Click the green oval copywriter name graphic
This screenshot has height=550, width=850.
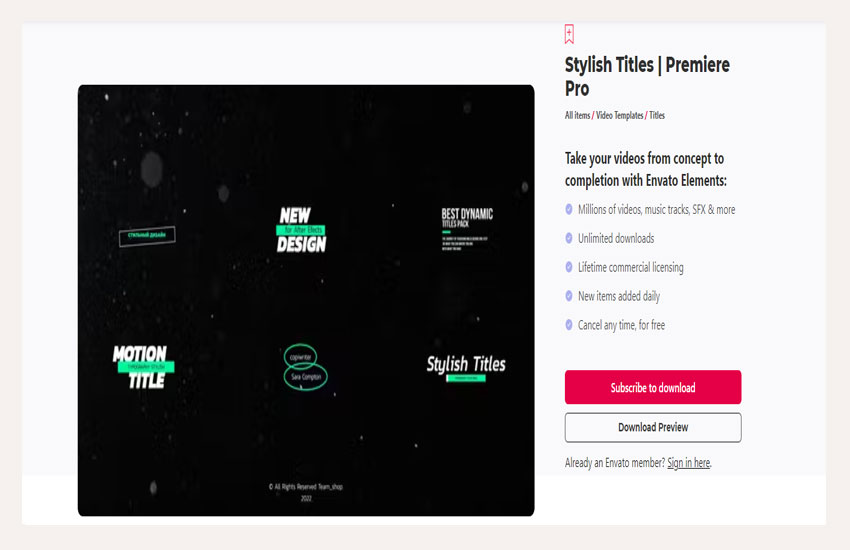coord(305,367)
